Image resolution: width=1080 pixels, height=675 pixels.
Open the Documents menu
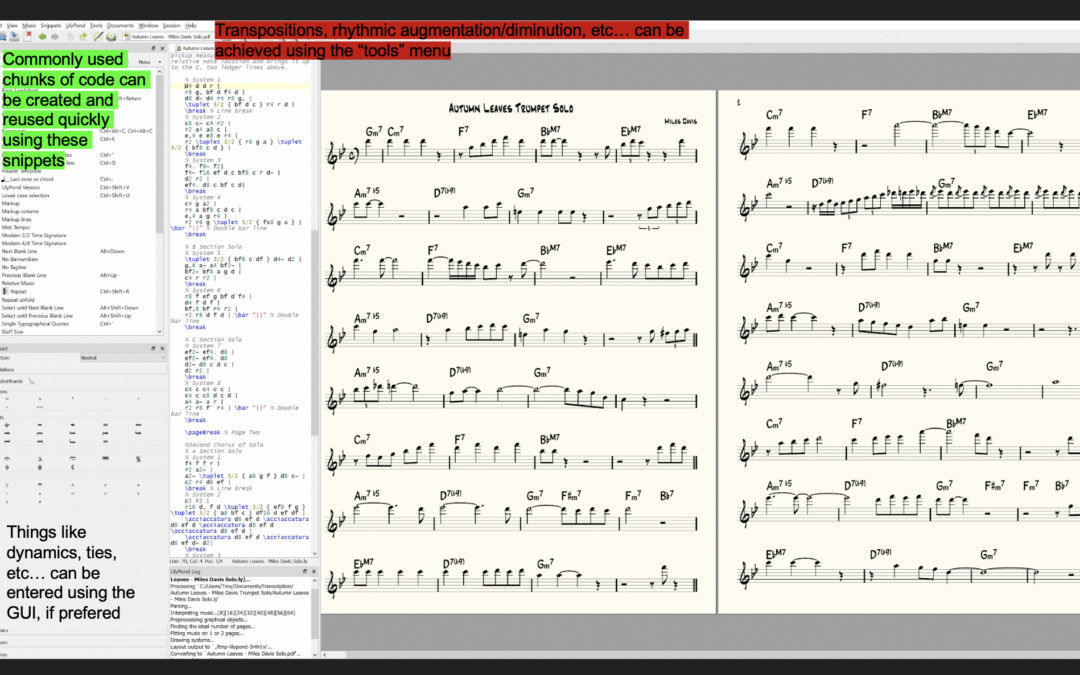pos(120,25)
